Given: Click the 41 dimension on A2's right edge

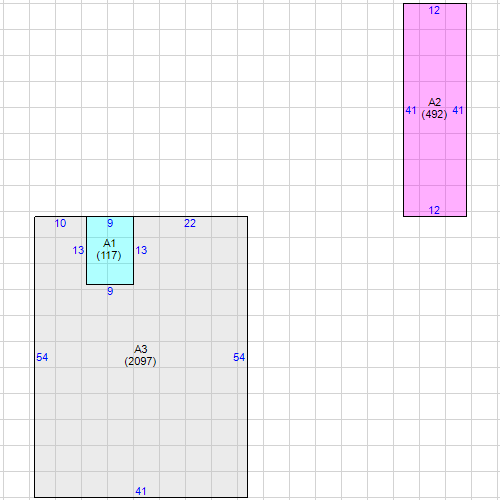Looking at the screenshot, I should 458,110.
